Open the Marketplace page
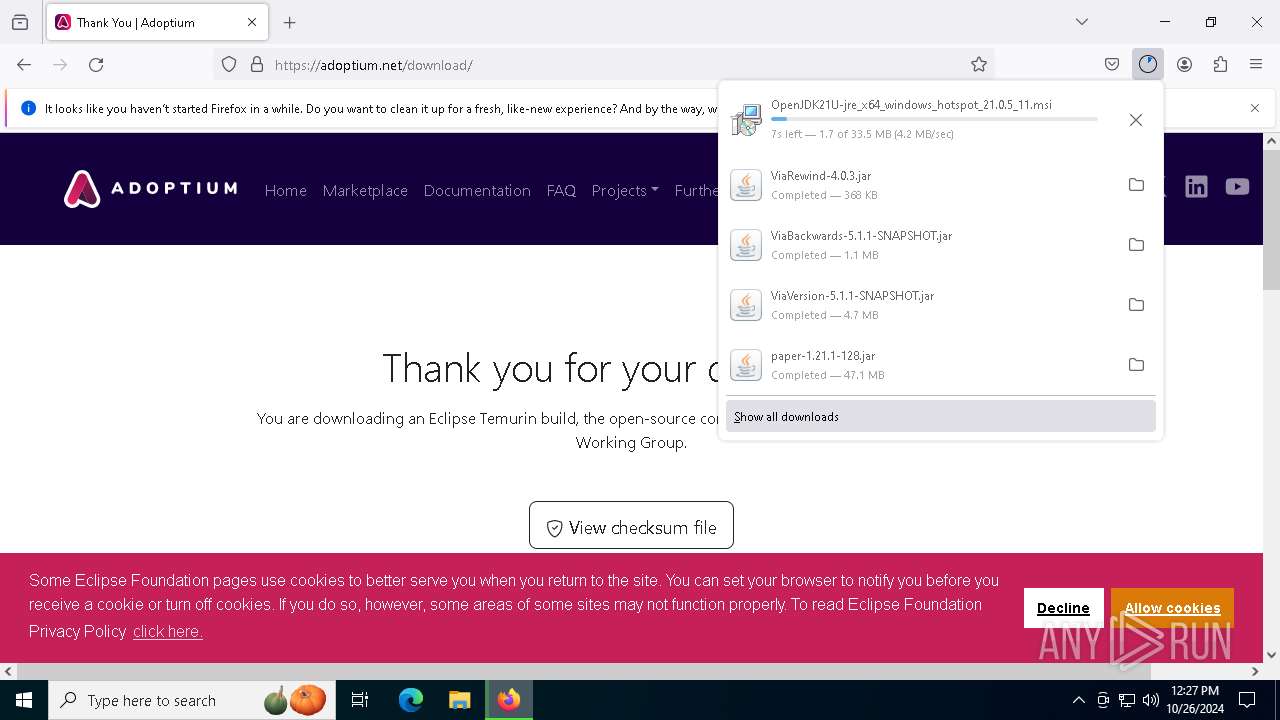The height and width of the screenshot is (720, 1280). click(x=365, y=190)
